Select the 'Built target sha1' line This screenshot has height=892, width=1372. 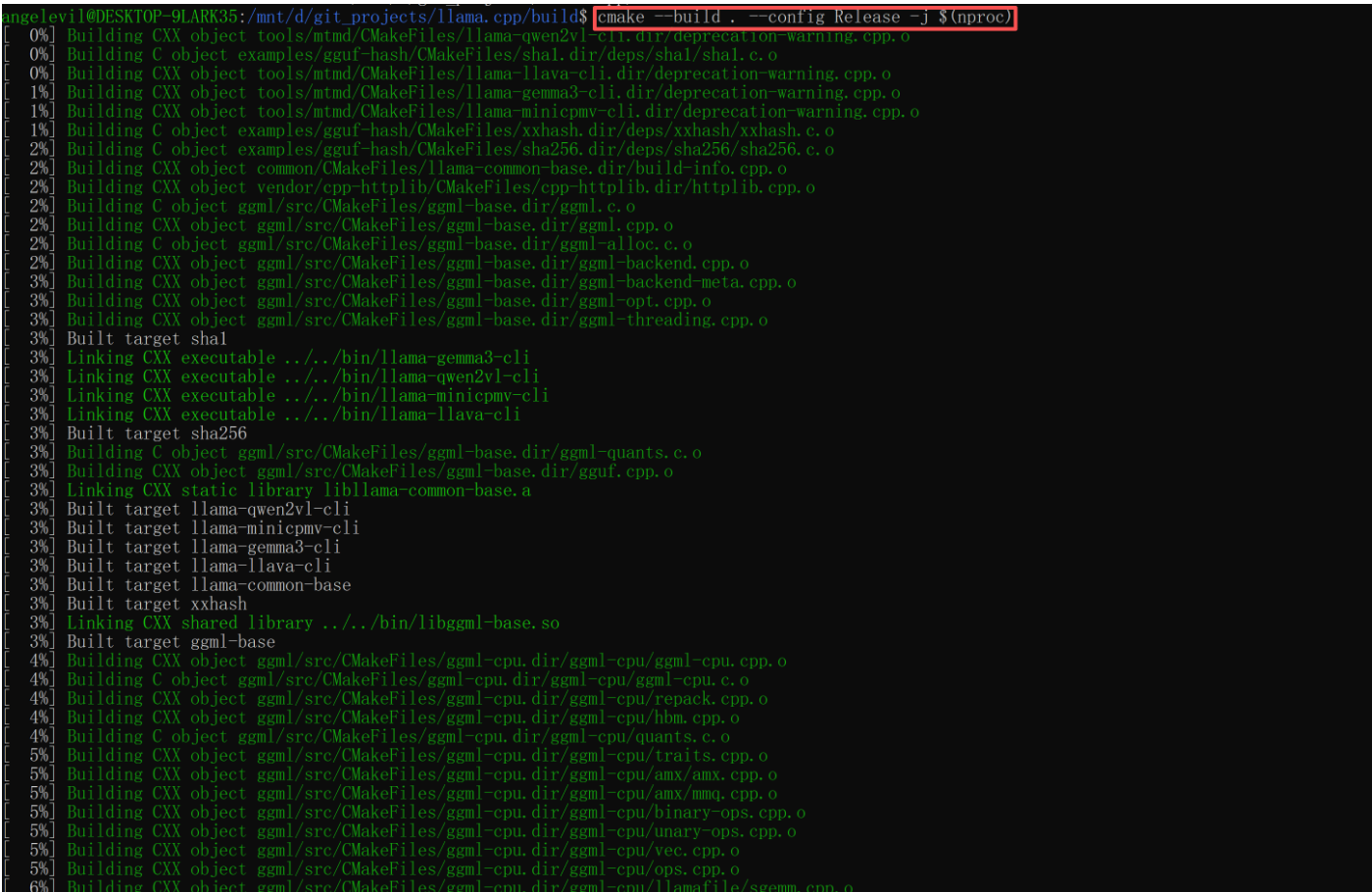point(115,339)
